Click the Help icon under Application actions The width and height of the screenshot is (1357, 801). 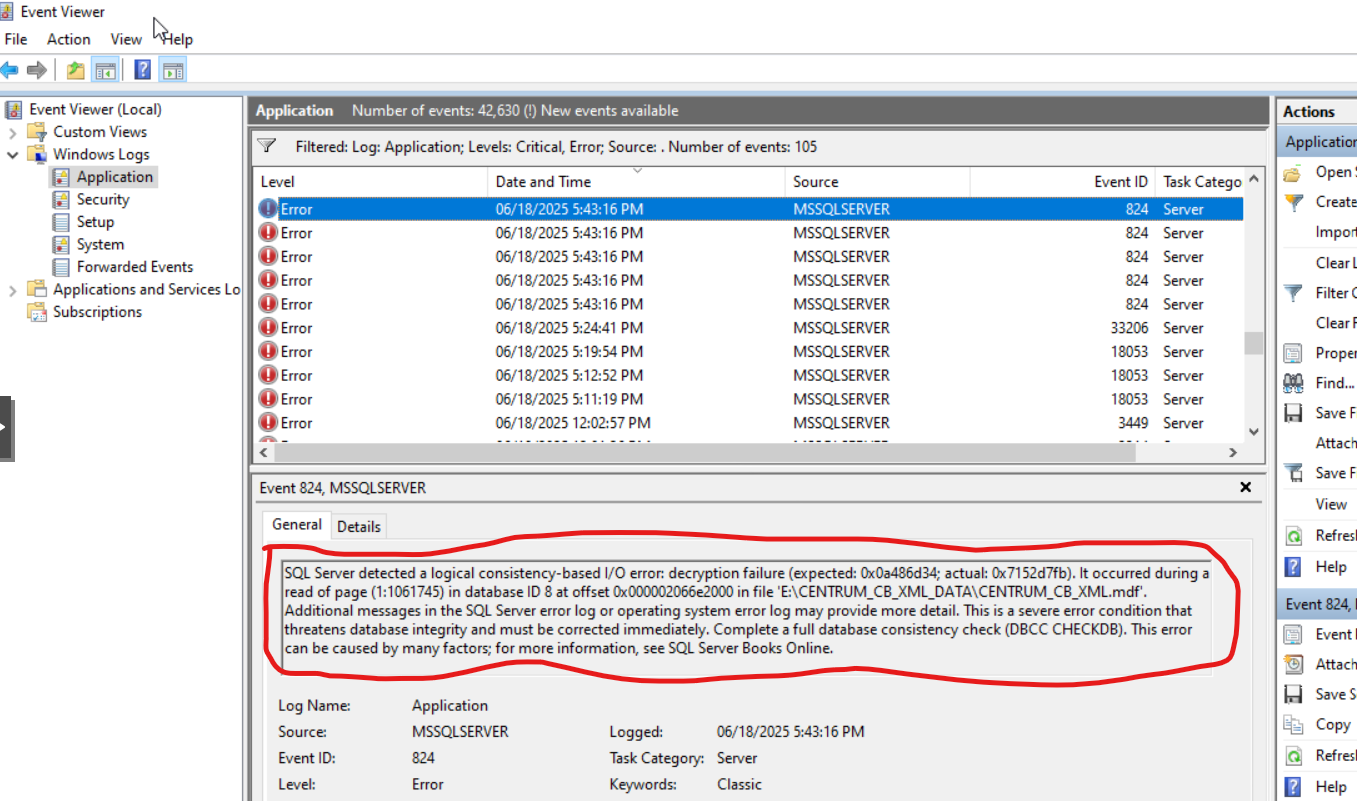point(1293,567)
